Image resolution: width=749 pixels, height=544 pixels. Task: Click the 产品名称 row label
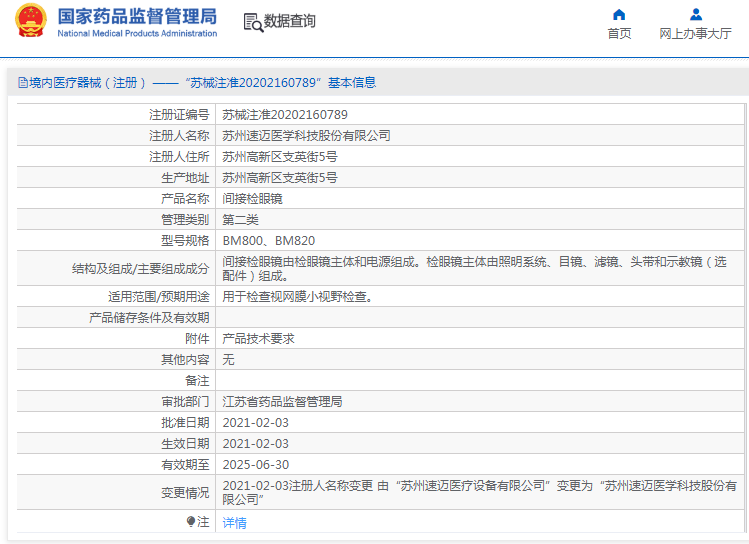coord(185,199)
